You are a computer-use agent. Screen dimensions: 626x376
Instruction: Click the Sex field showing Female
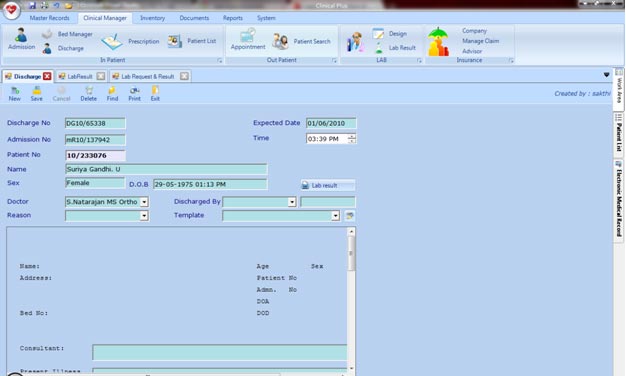[x=95, y=183]
